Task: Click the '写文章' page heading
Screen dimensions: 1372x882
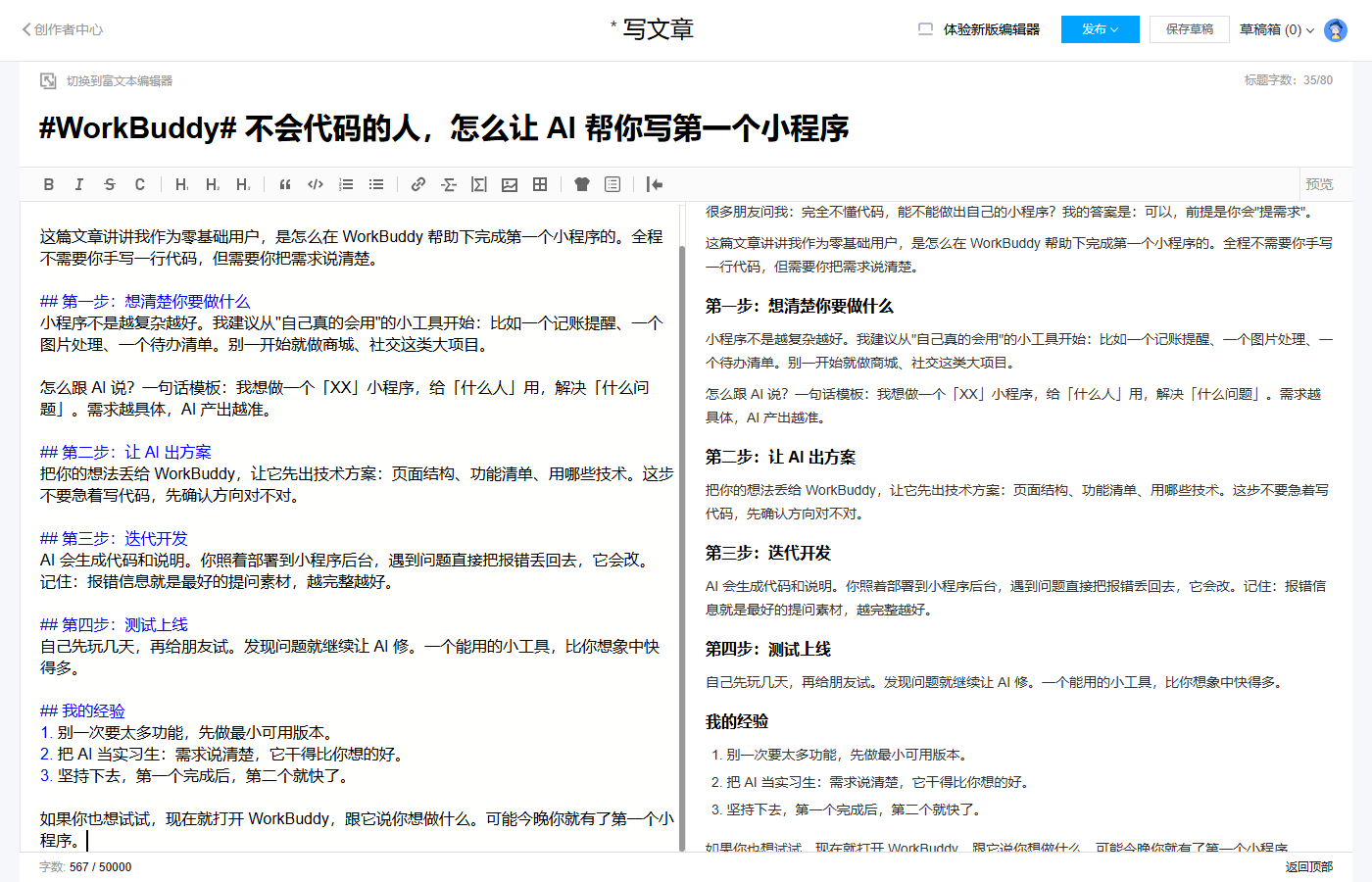Action: pos(659,29)
